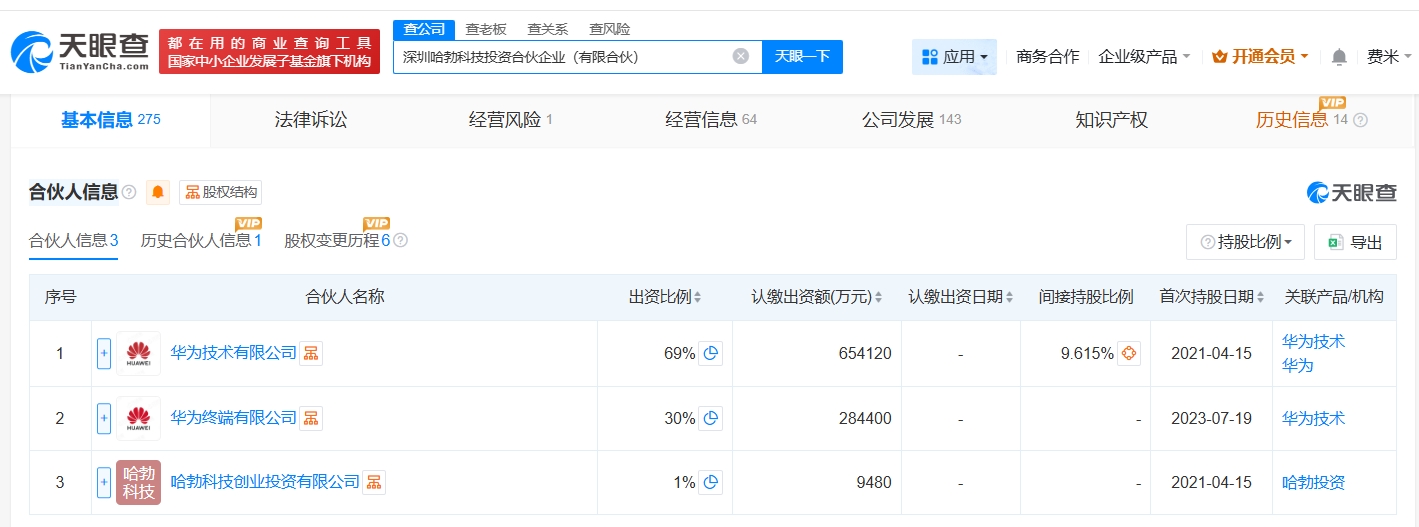1419x527 pixels.
Task: View the pie chart icon for 1% share
Action: [710, 482]
